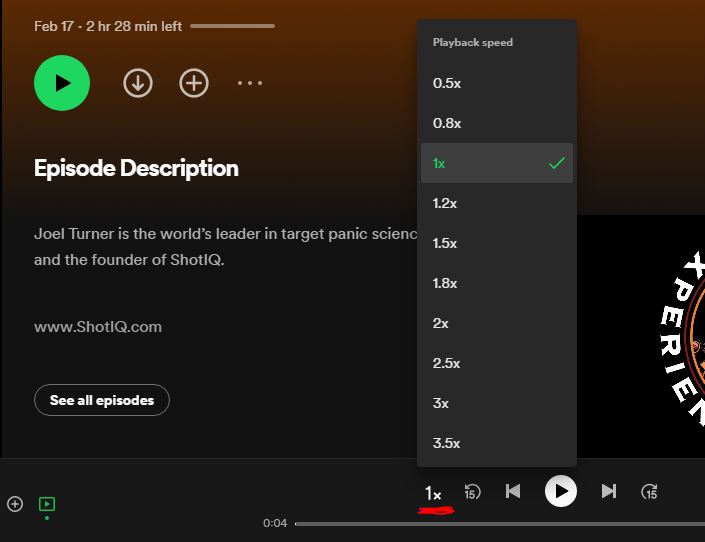Select 0.8x playback speed
Screen dimensions: 705x542
[497, 123]
